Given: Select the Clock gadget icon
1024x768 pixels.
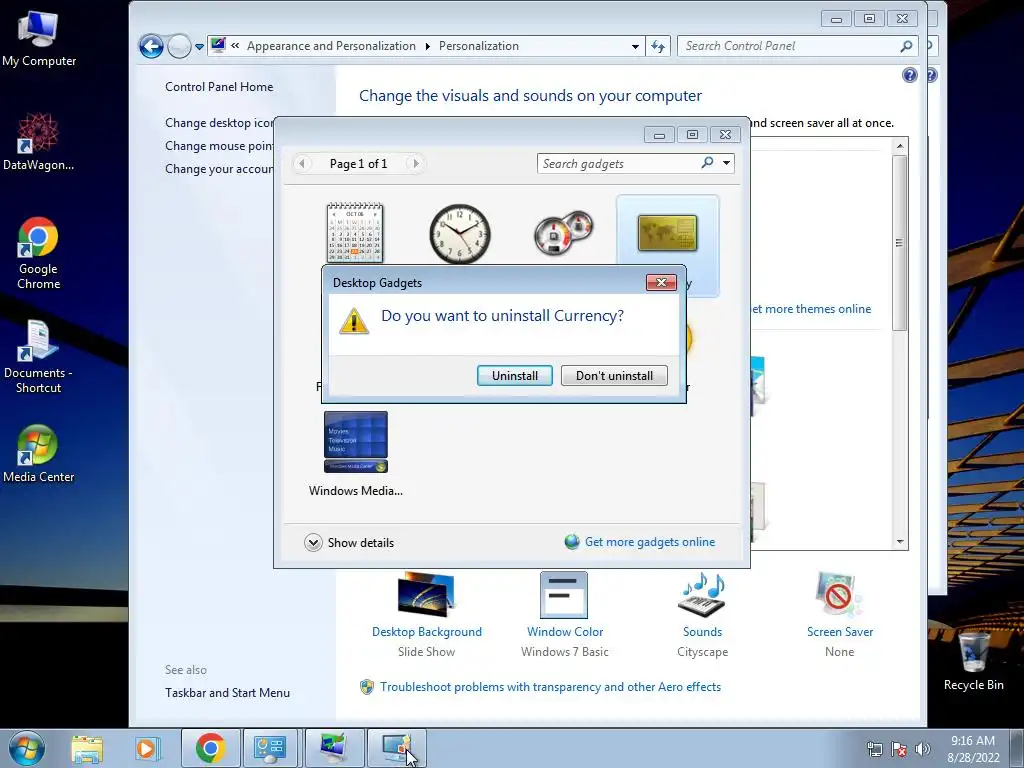Looking at the screenshot, I should 460,233.
